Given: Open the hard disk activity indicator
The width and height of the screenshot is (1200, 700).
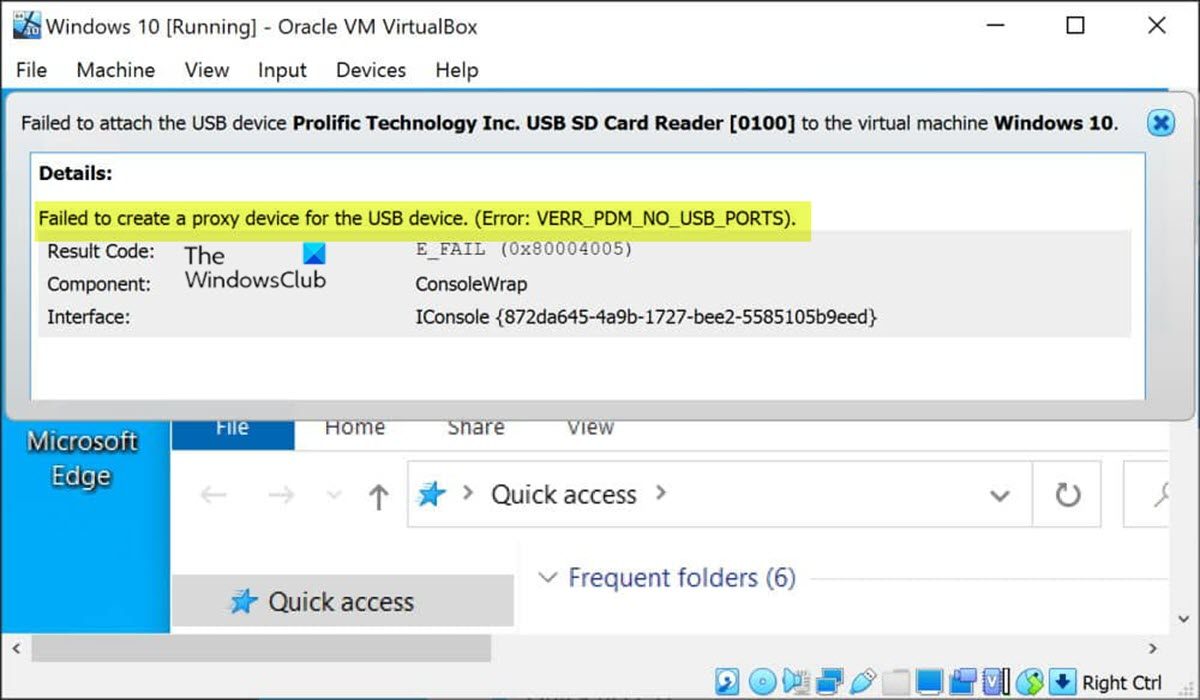Looking at the screenshot, I should coord(727,681).
